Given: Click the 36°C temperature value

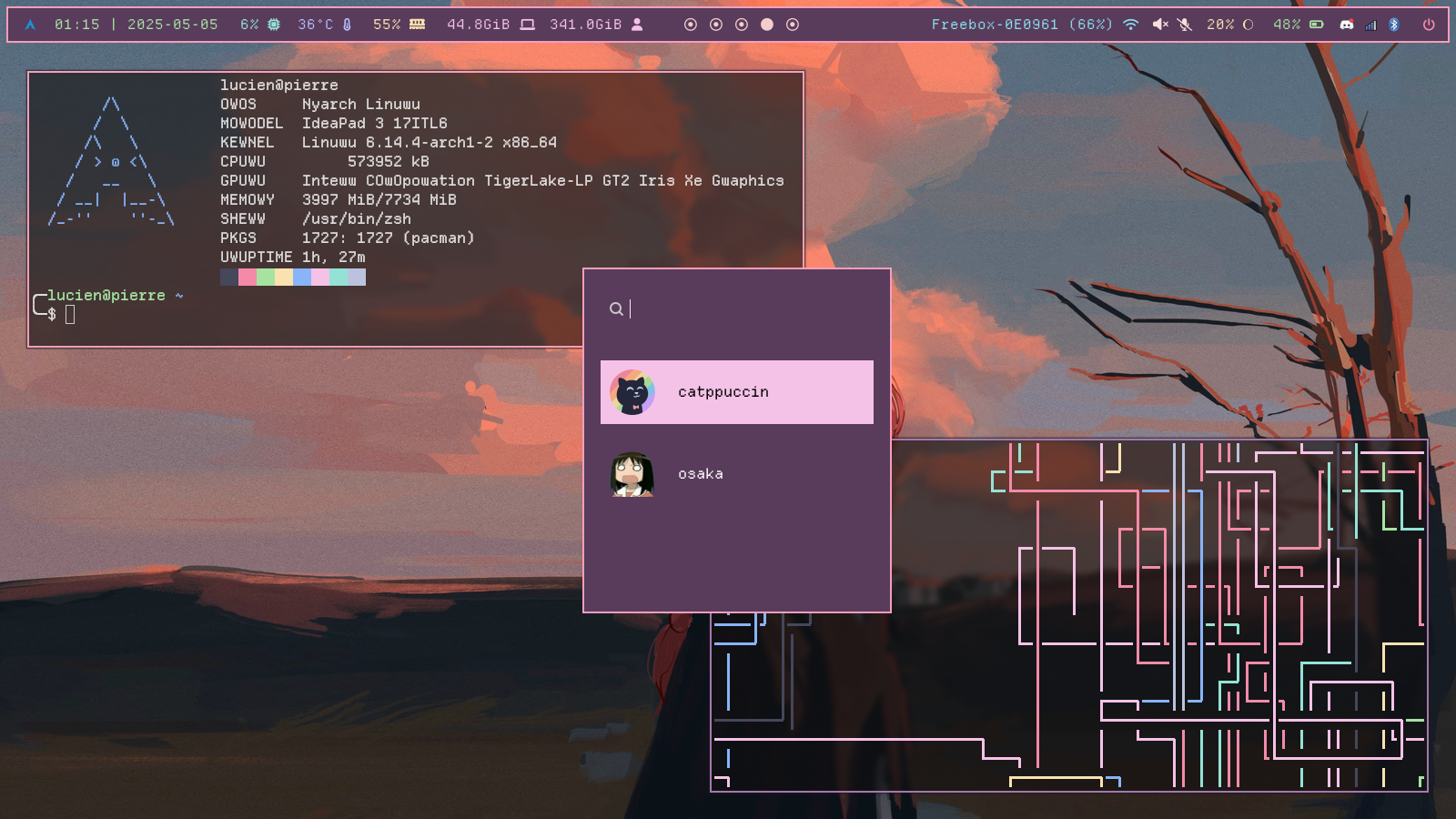Looking at the screenshot, I should click(315, 25).
